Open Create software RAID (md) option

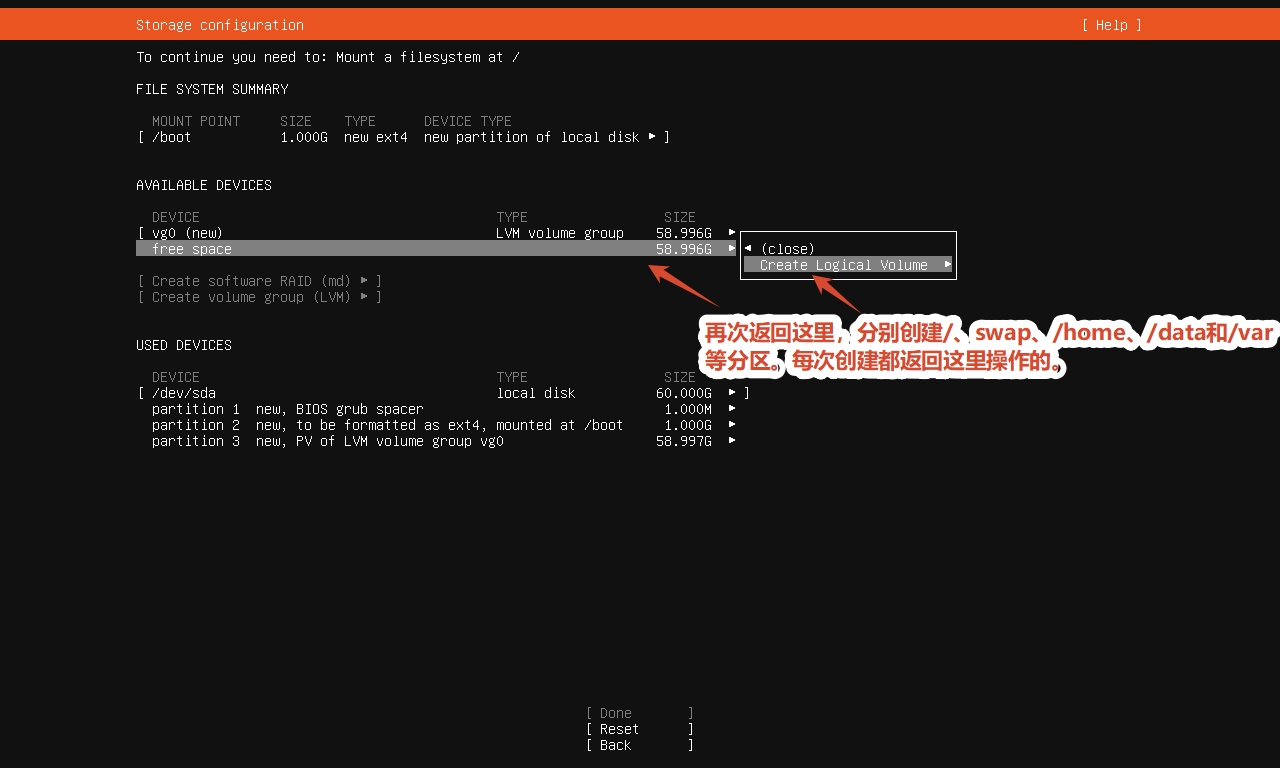(260, 281)
